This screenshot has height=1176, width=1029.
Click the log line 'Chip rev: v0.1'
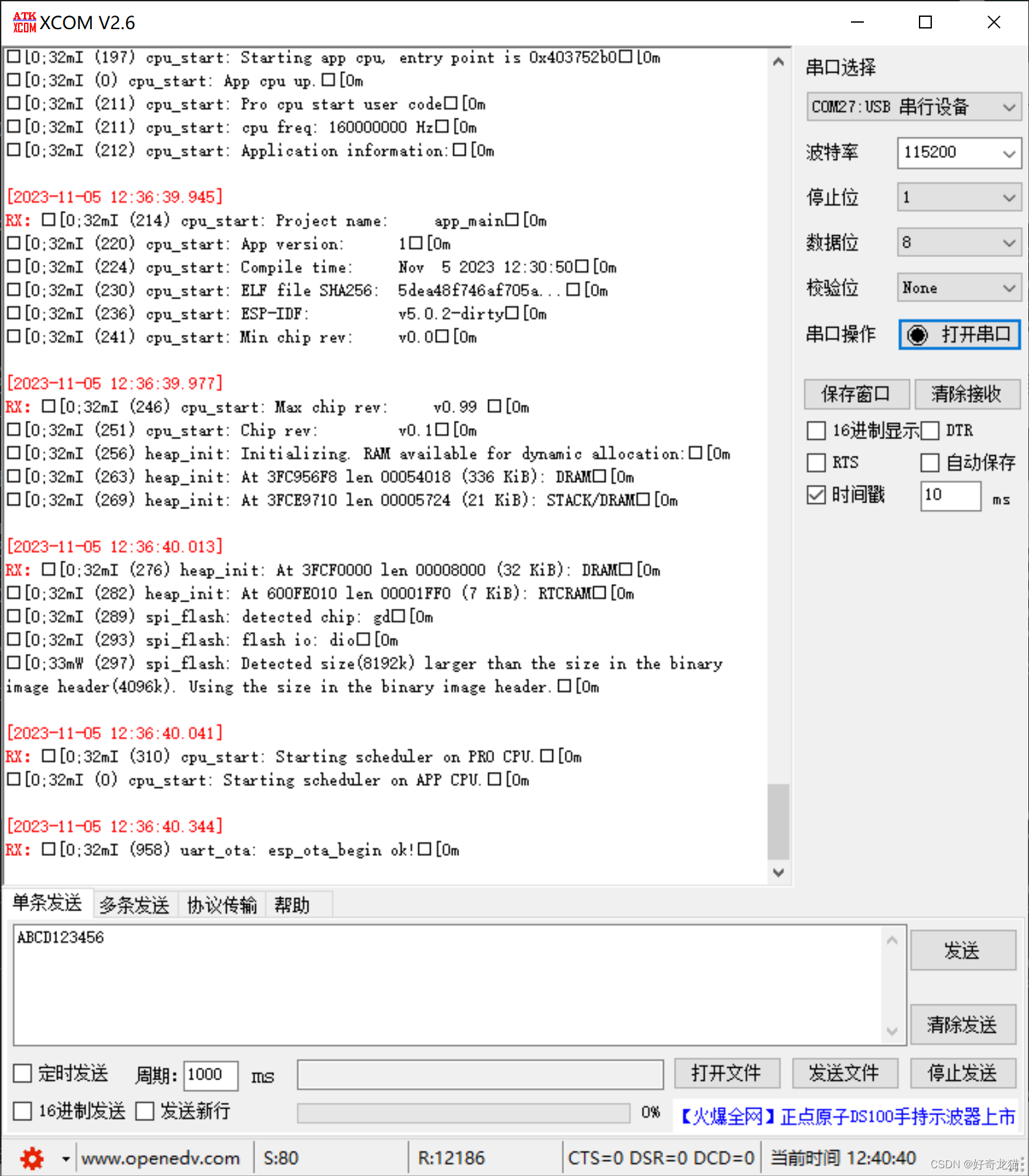pos(242,431)
